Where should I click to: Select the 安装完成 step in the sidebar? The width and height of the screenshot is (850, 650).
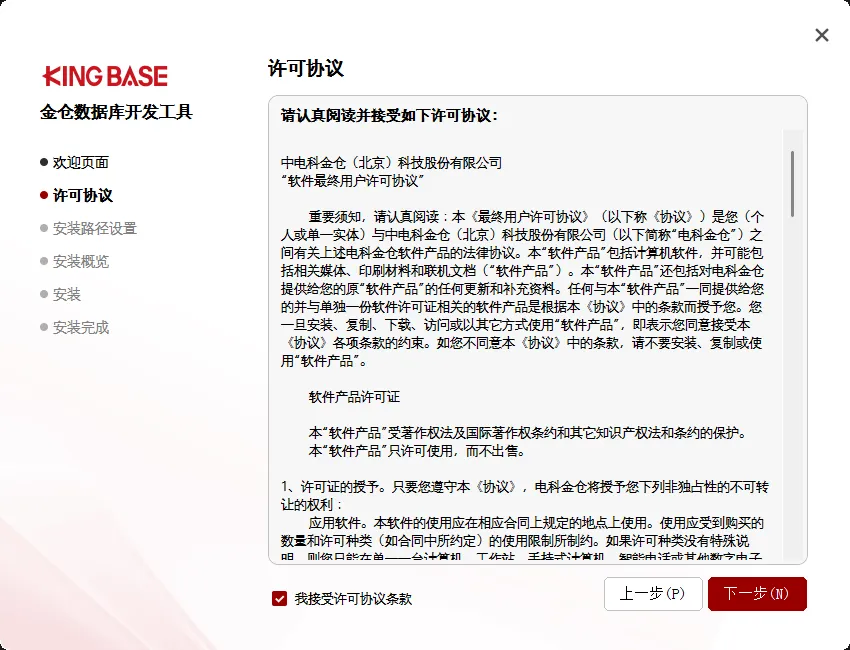pyautogui.click(x=80, y=327)
